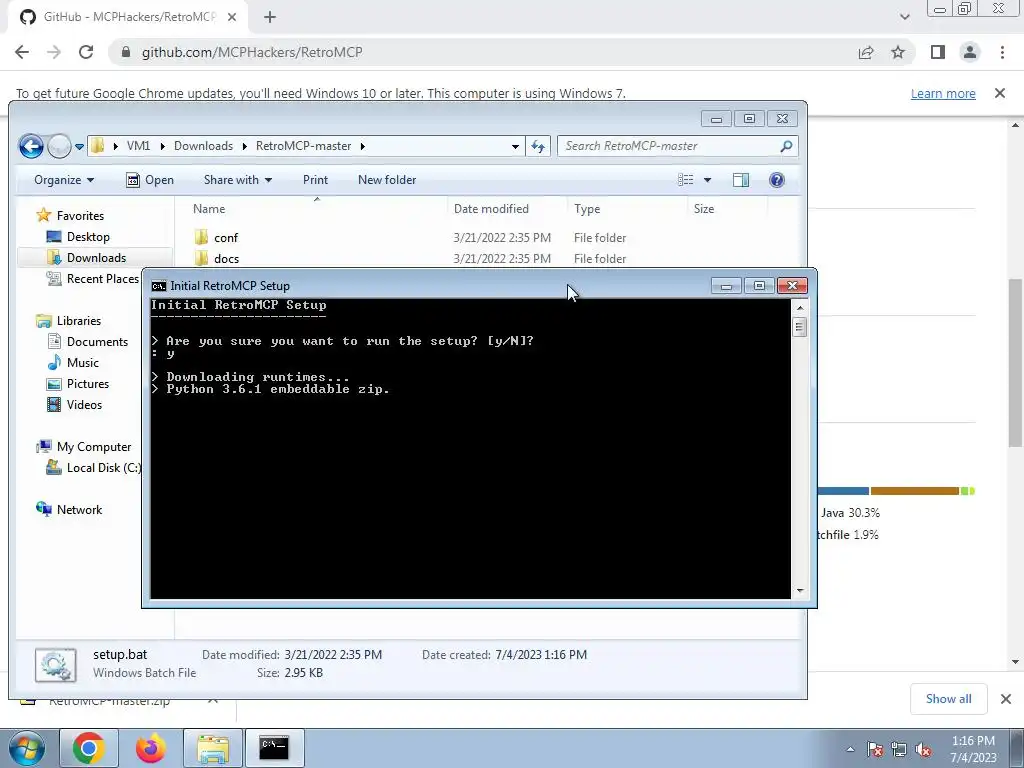Viewport: 1024px width, 768px height.
Task: Click Firefox taskbar icon
Action: coord(150,748)
